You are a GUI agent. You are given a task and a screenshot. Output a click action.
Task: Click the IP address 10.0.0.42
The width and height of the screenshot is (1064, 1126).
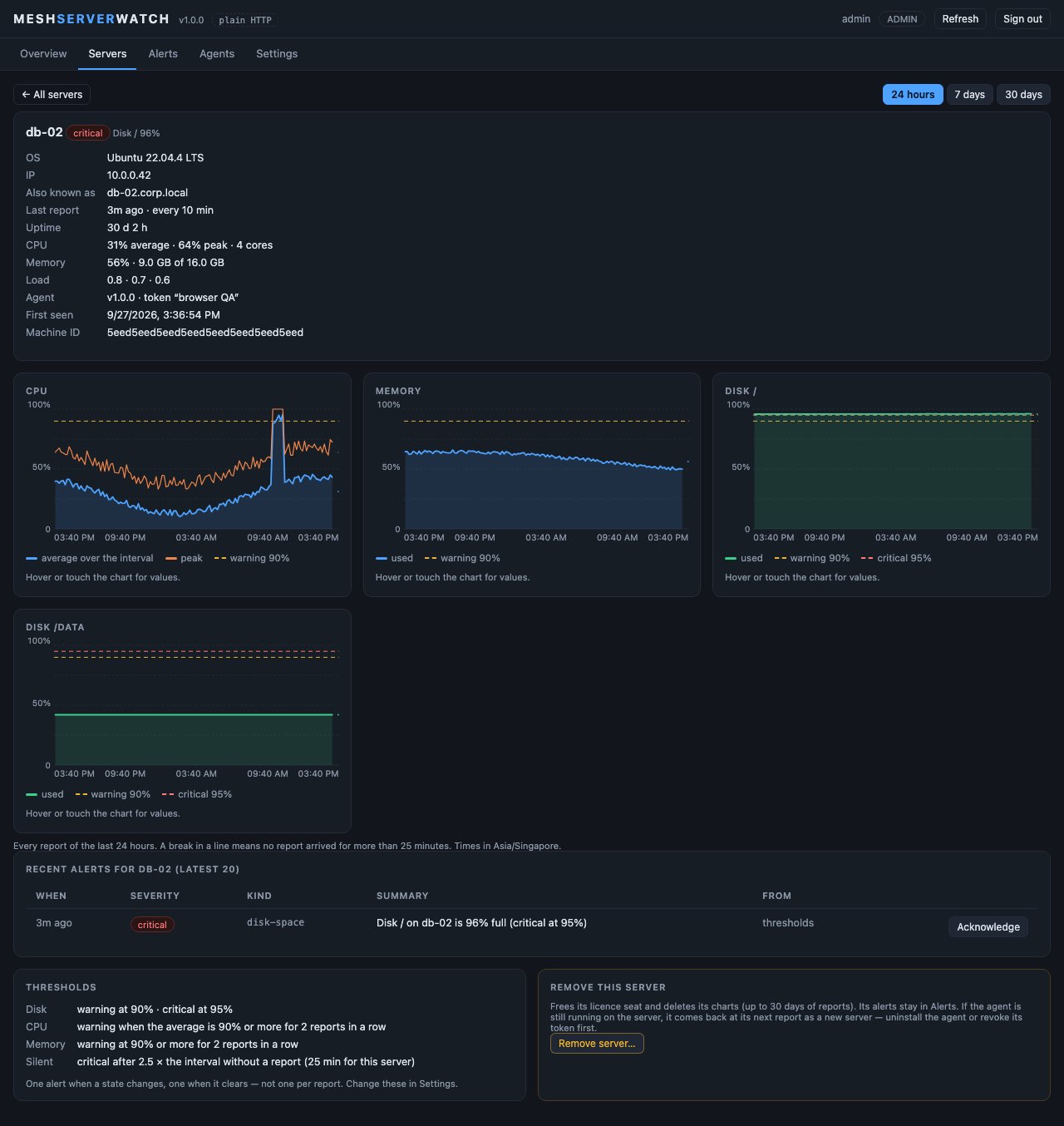129,175
